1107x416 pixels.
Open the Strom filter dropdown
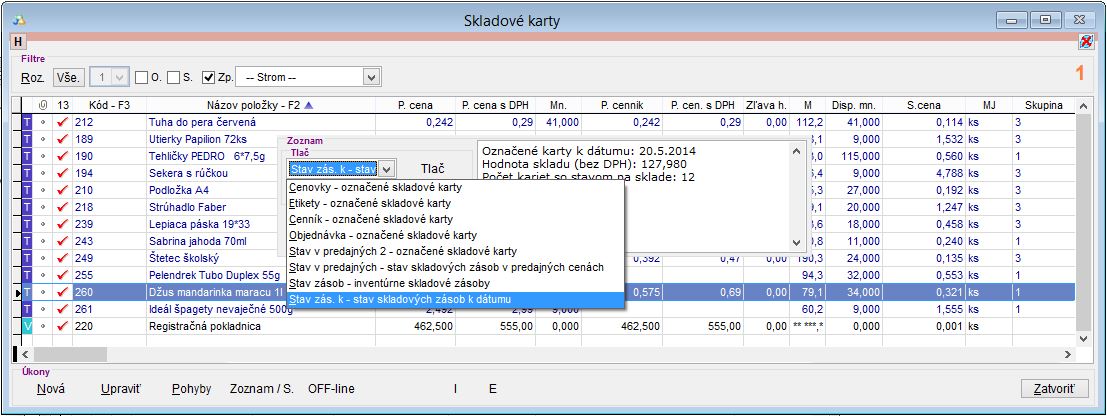click(371, 77)
